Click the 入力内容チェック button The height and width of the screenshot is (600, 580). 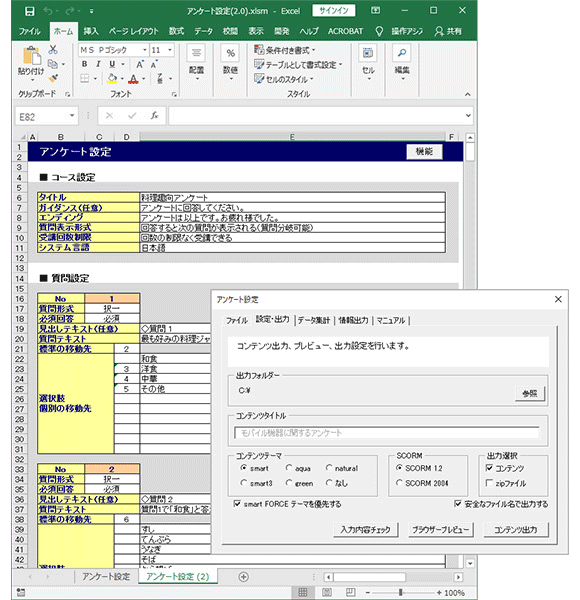point(365,530)
